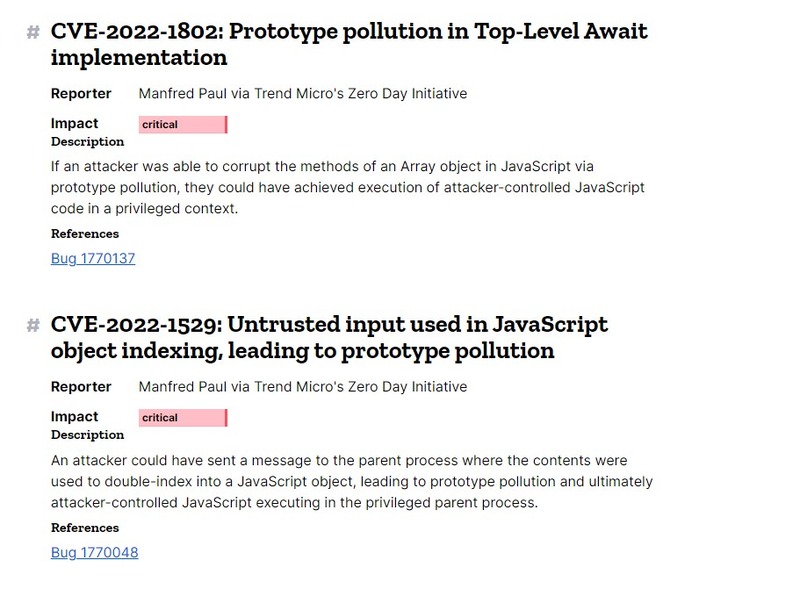Click the Reporter label under CVE-2022-1802
800x589 pixels.
click(x=81, y=94)
